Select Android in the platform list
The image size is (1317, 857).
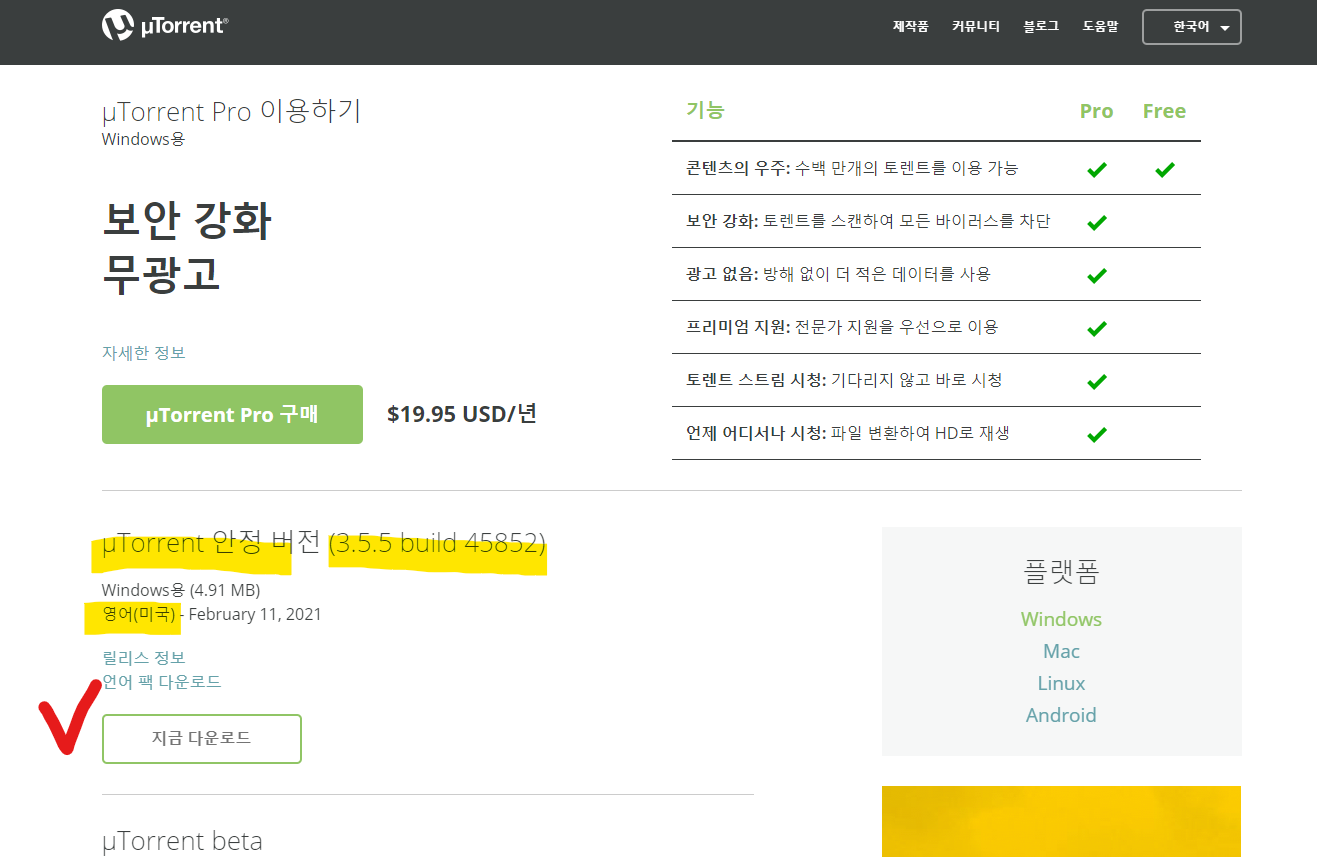click(1061, 715)
